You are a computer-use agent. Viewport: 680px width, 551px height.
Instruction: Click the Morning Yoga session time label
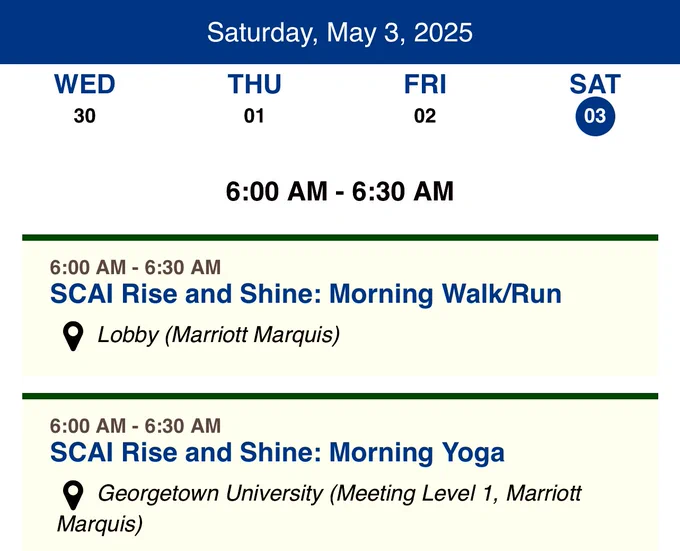pos(135,426)
